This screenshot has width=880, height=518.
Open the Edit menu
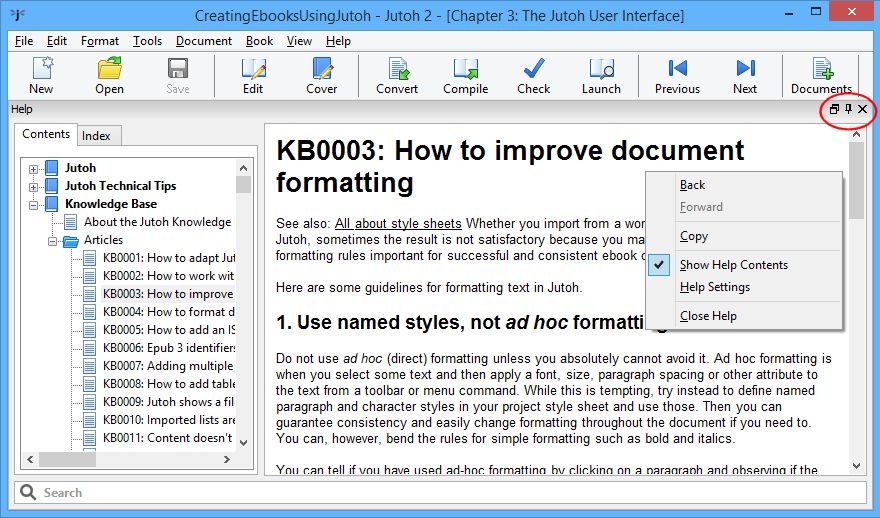click(x=57, y=41)
